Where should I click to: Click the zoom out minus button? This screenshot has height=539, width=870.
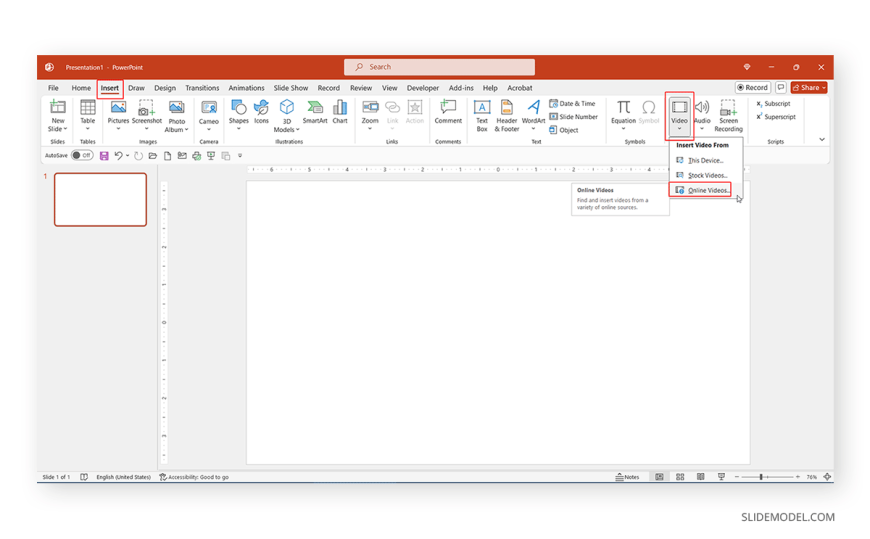pos(737,477)
